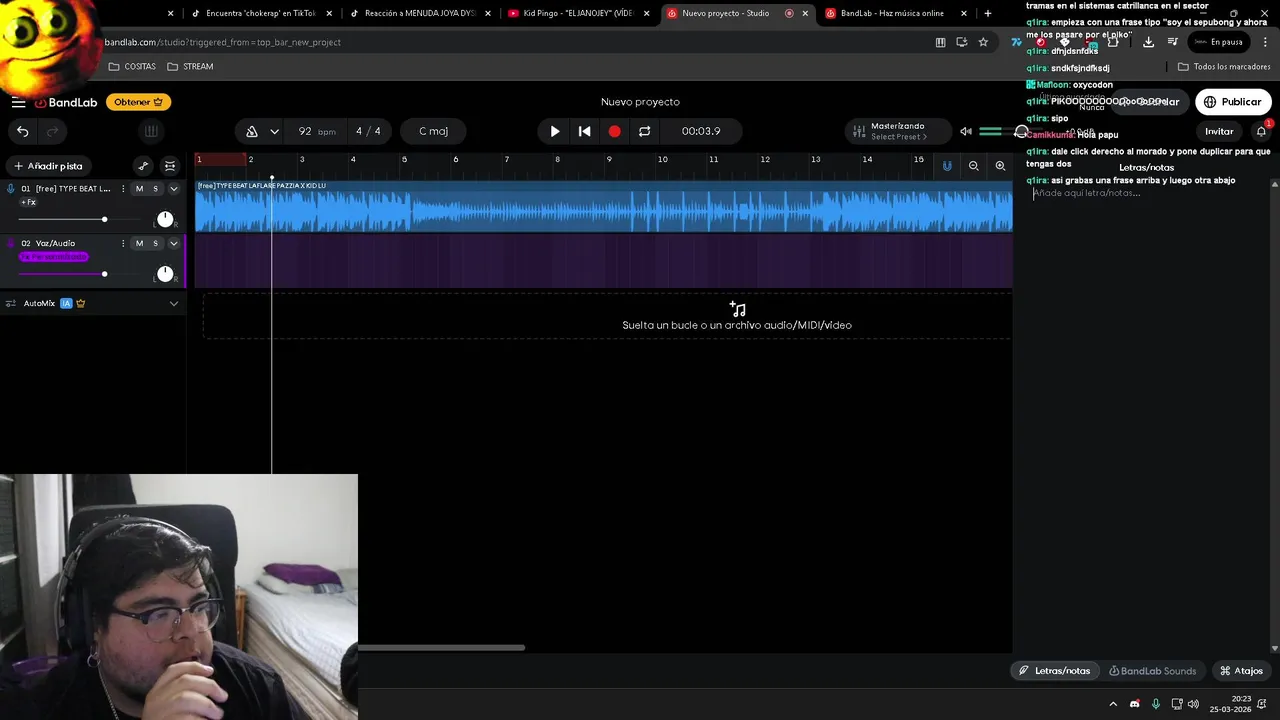Open the virtual MIDI keyboard

tap(151, 131)
